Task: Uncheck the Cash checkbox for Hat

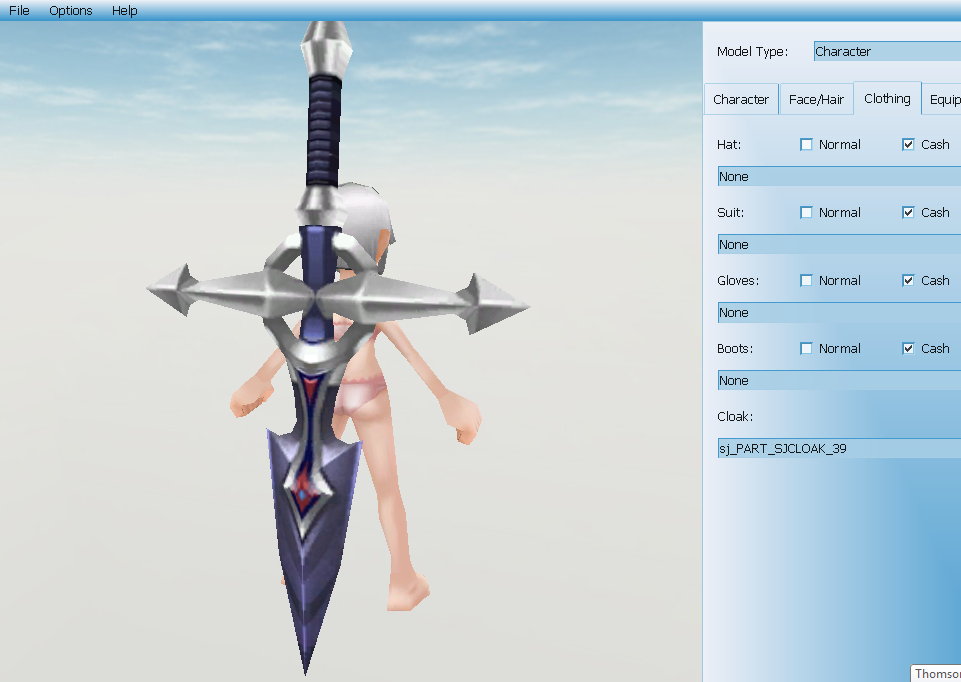Action: 908,144
